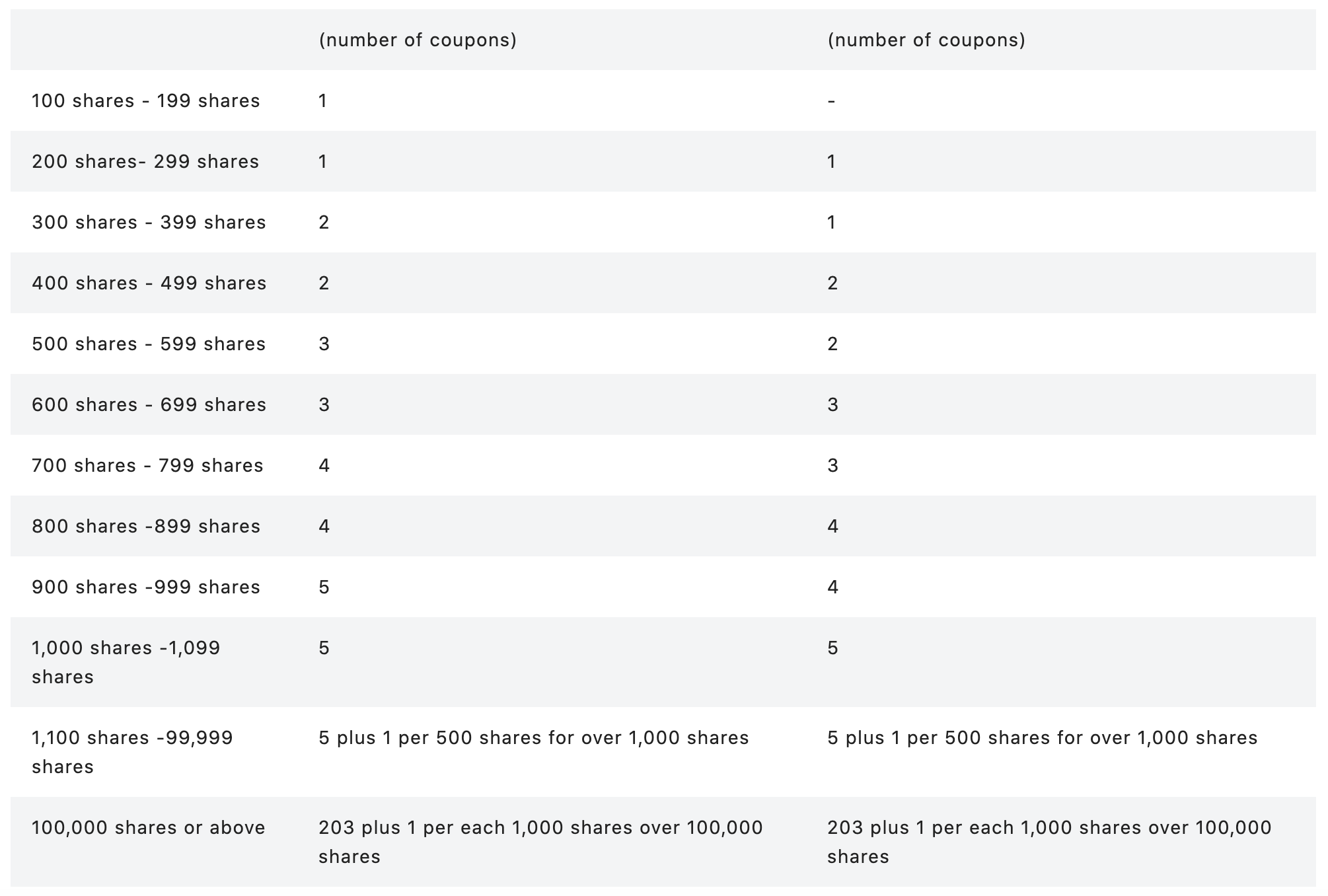Click the '300 shares - 399 shares' text
The width and height of the screenshot is (1328, 896).
(149, 223)
